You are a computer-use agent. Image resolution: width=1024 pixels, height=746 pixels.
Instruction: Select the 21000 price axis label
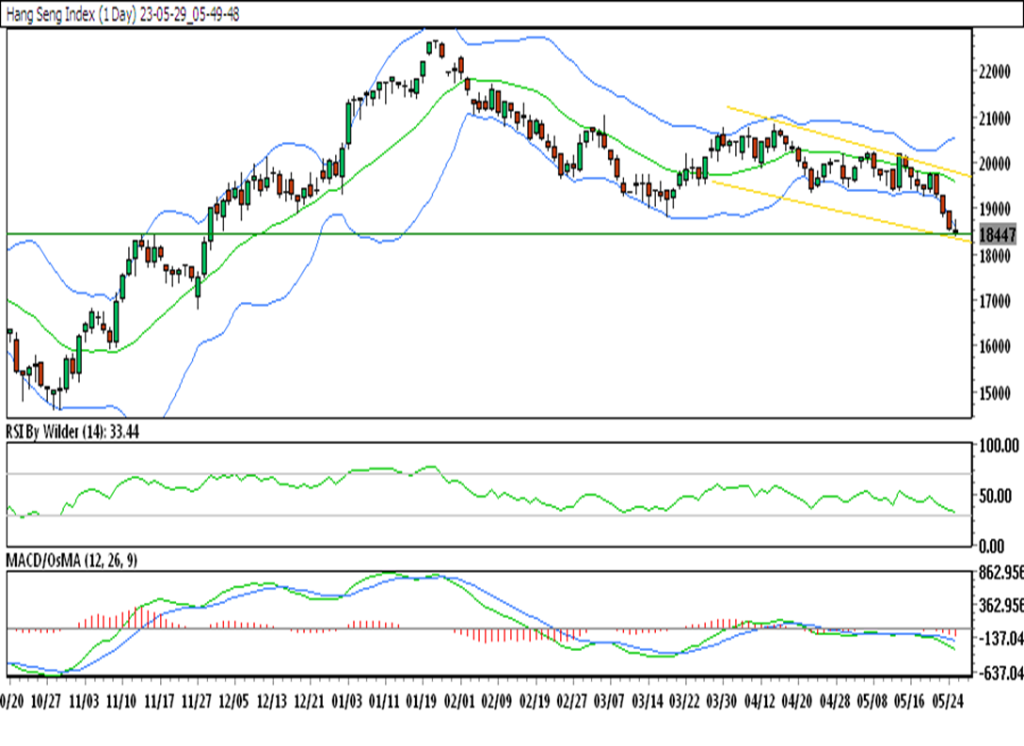(x=994, y=118)
